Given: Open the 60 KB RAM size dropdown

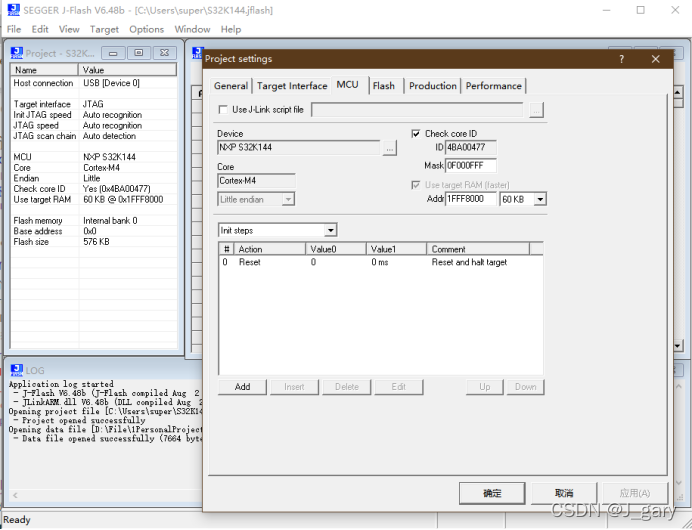Looking at the screenshot, I should tap(540, 199).
